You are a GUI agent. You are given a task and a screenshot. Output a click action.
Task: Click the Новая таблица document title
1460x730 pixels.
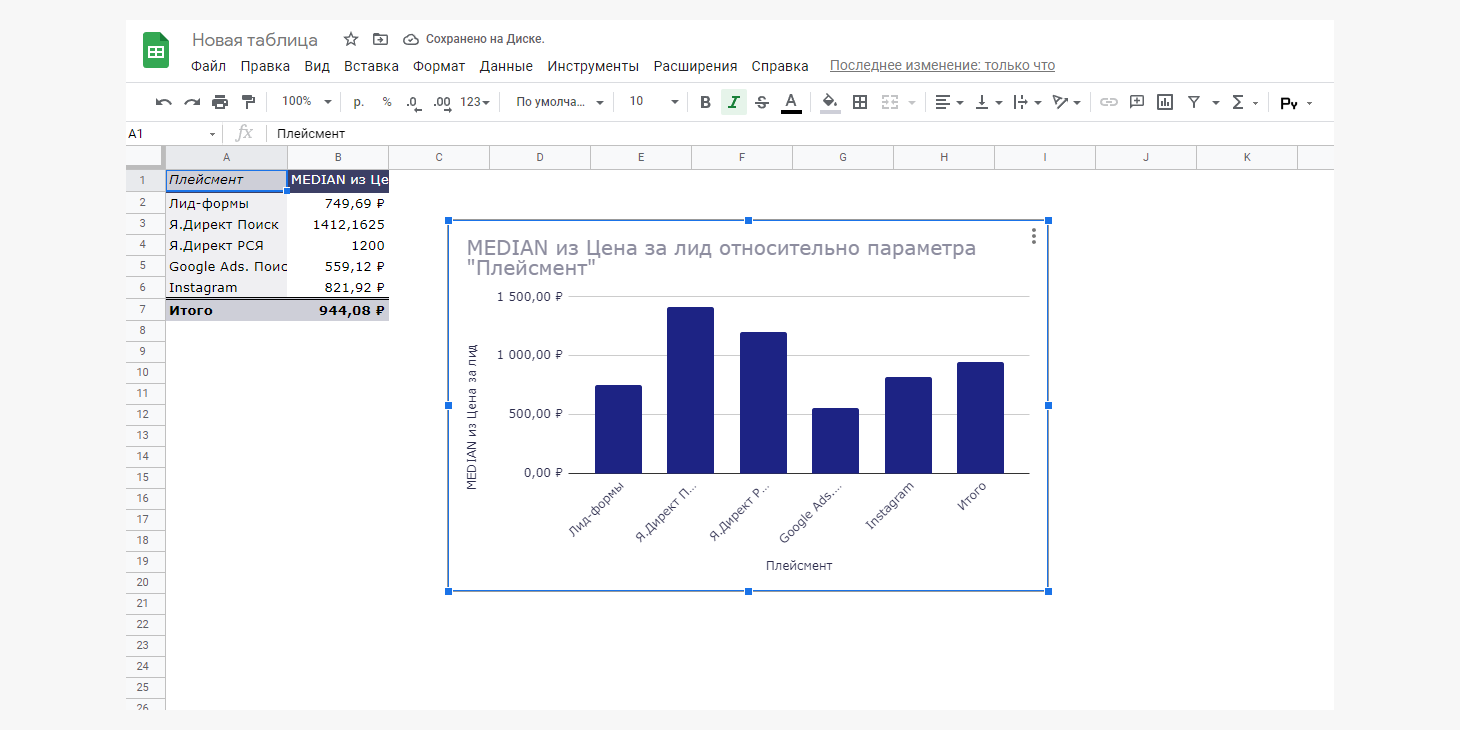[255, 40]
